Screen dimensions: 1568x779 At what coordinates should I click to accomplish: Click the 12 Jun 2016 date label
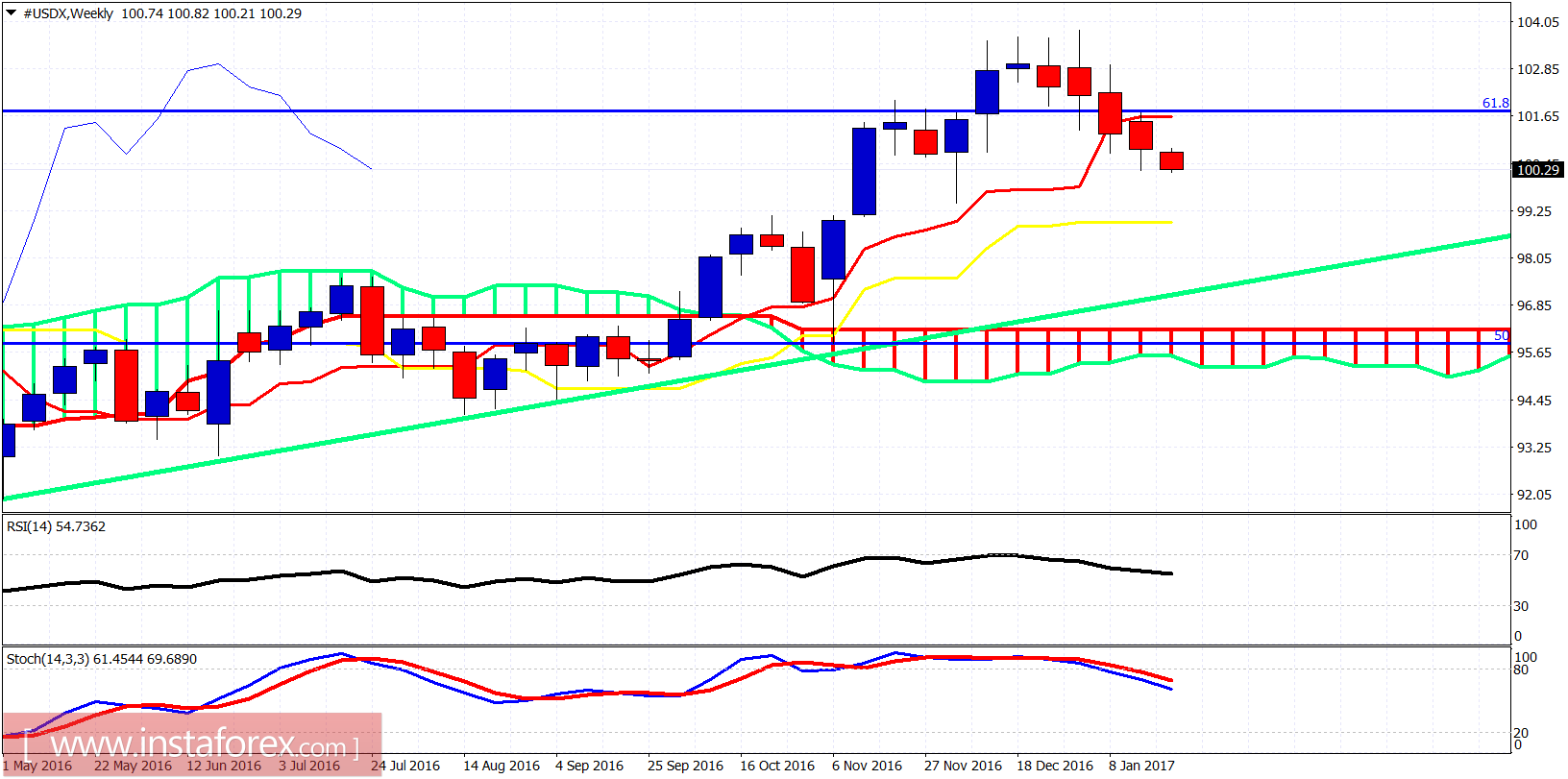coord(224,766)
